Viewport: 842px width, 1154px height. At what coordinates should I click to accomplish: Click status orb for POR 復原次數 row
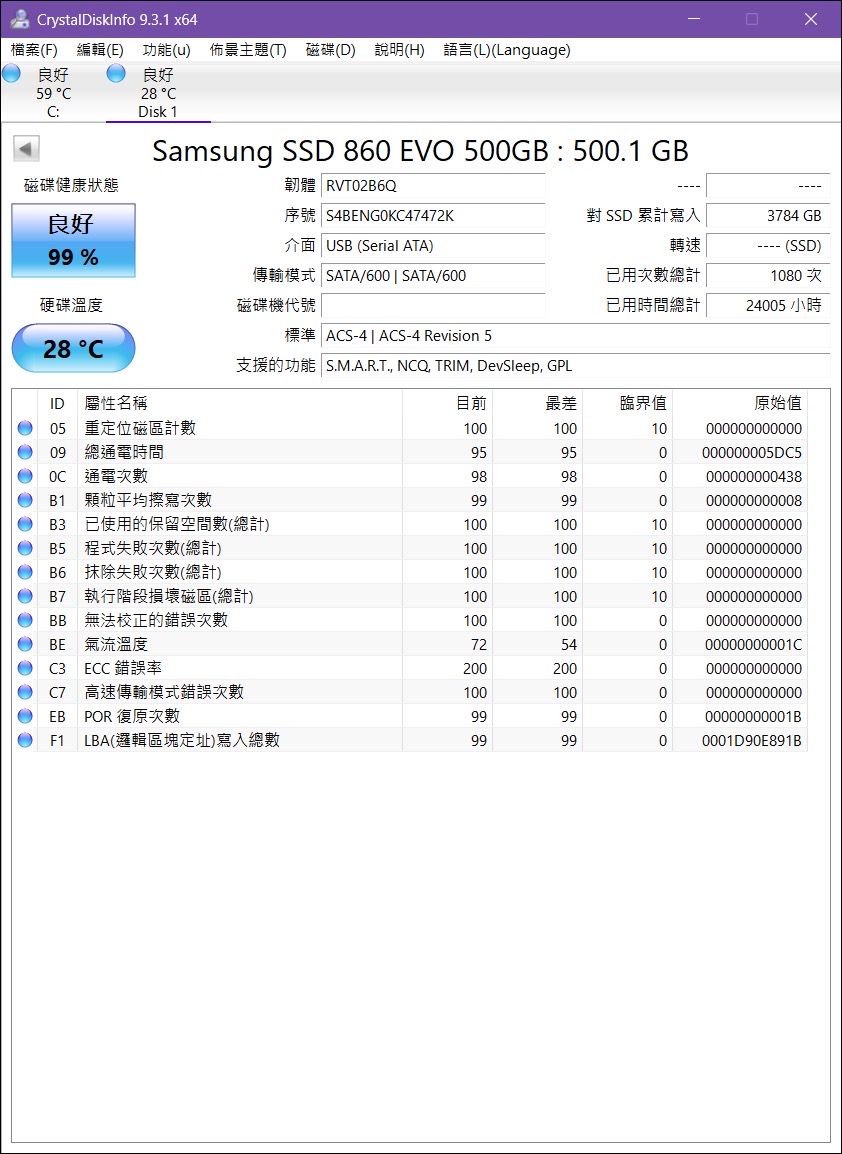25,717
